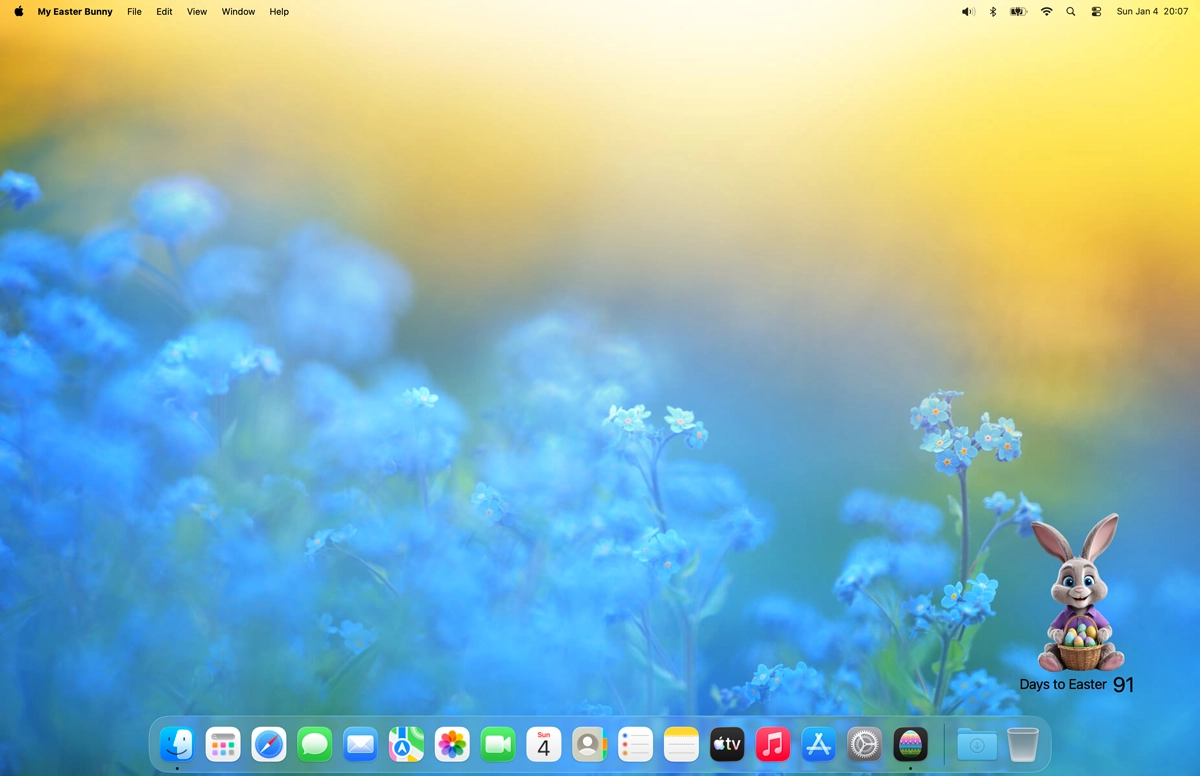Image resolution: width=1200 pixels, height=776 pixels.
Task: Open the File menu
Action: (x=134, y=12)
